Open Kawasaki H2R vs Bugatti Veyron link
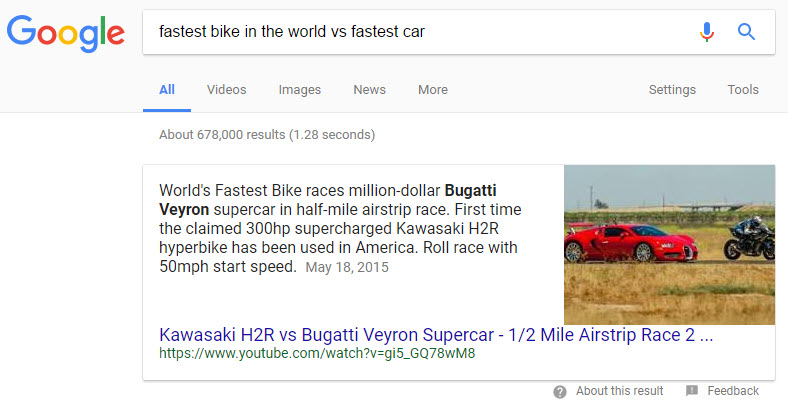The image size is (788, 407). coord(436,334)
